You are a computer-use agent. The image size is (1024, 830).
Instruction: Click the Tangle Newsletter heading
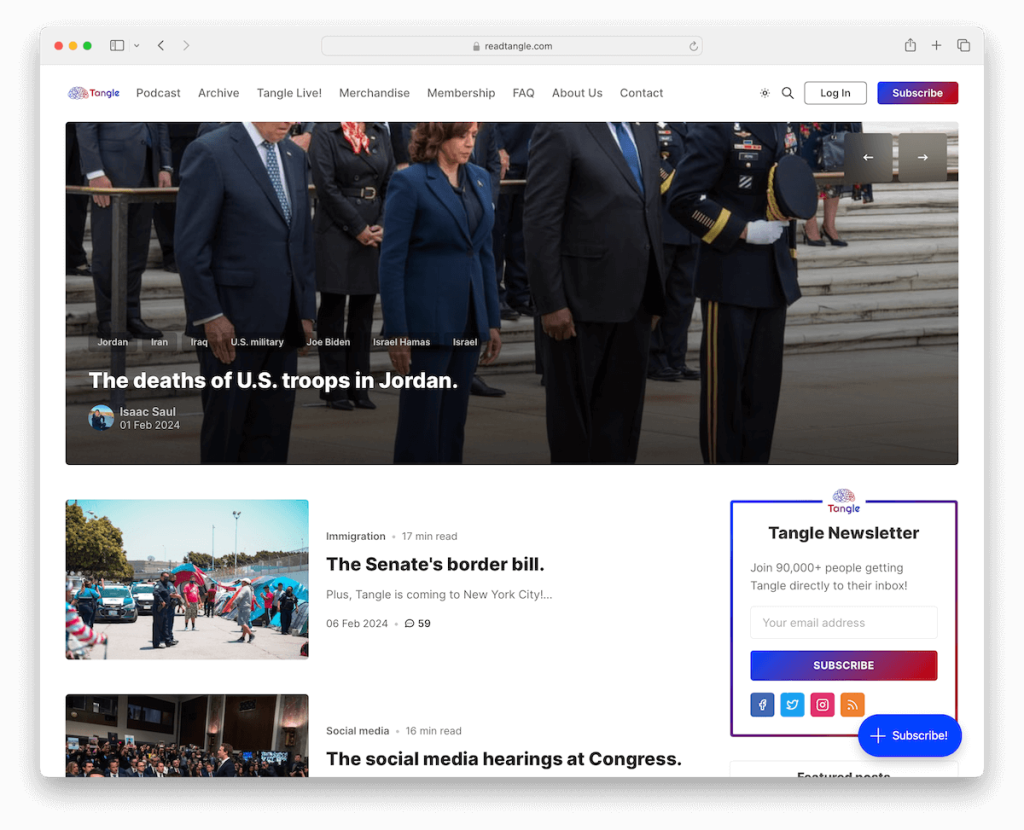(x=844, y=533)
